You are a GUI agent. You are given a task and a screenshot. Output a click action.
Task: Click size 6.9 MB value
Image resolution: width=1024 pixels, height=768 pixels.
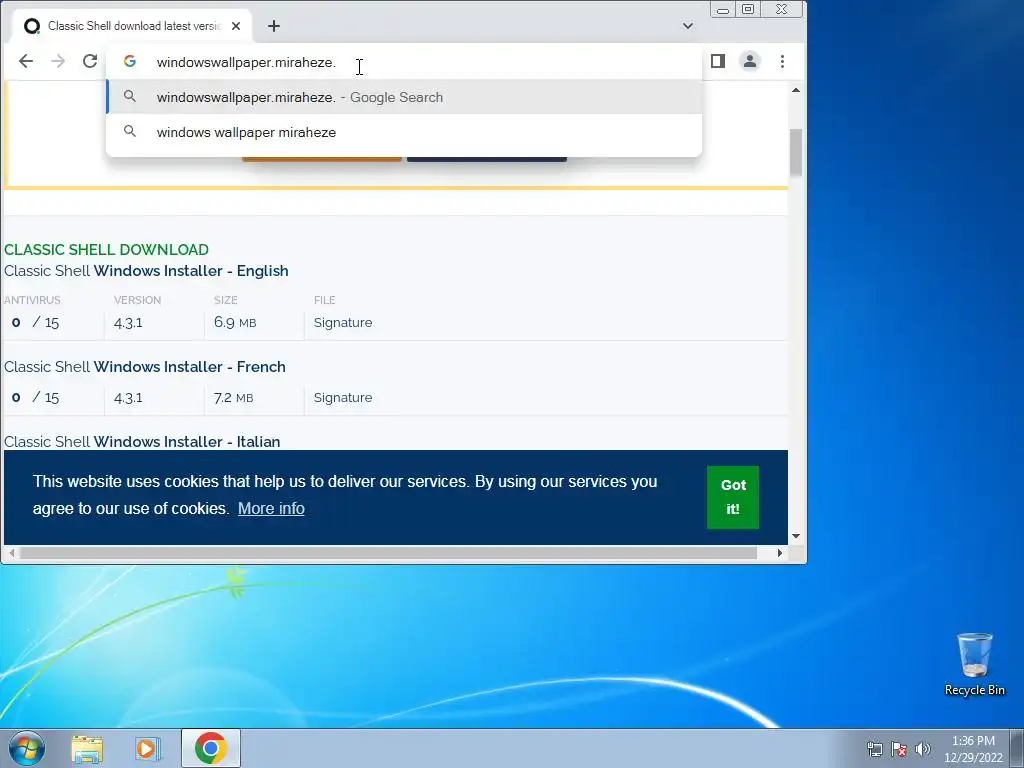pyautogui.click(x=235, y=323)
